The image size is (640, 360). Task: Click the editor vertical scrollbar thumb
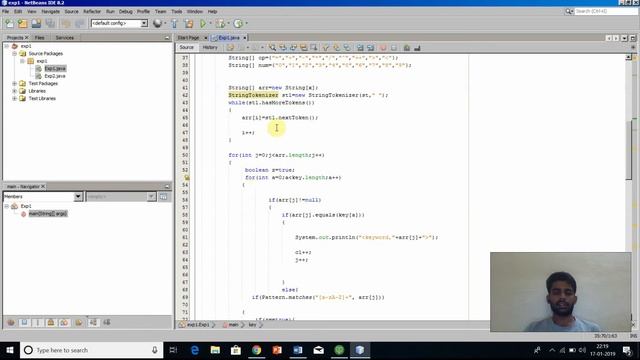[x=629, y=149]
